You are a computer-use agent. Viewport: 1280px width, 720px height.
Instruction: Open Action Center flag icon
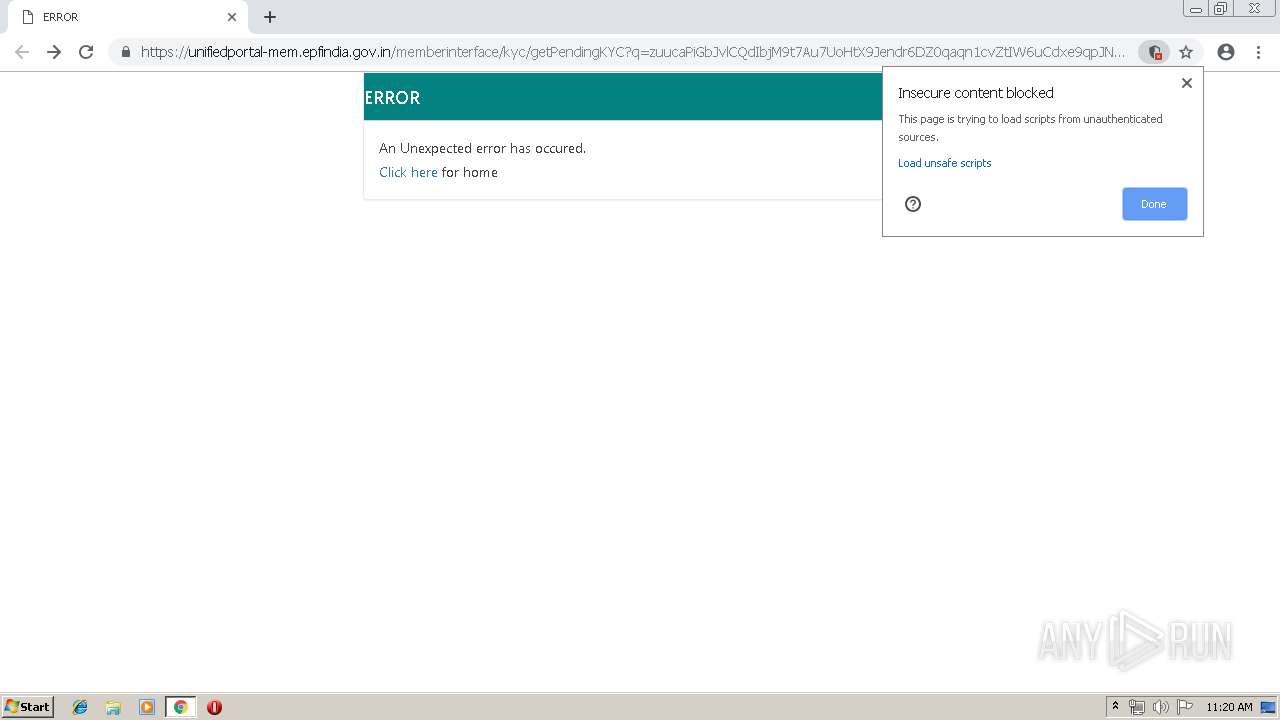coord(1185,707)
